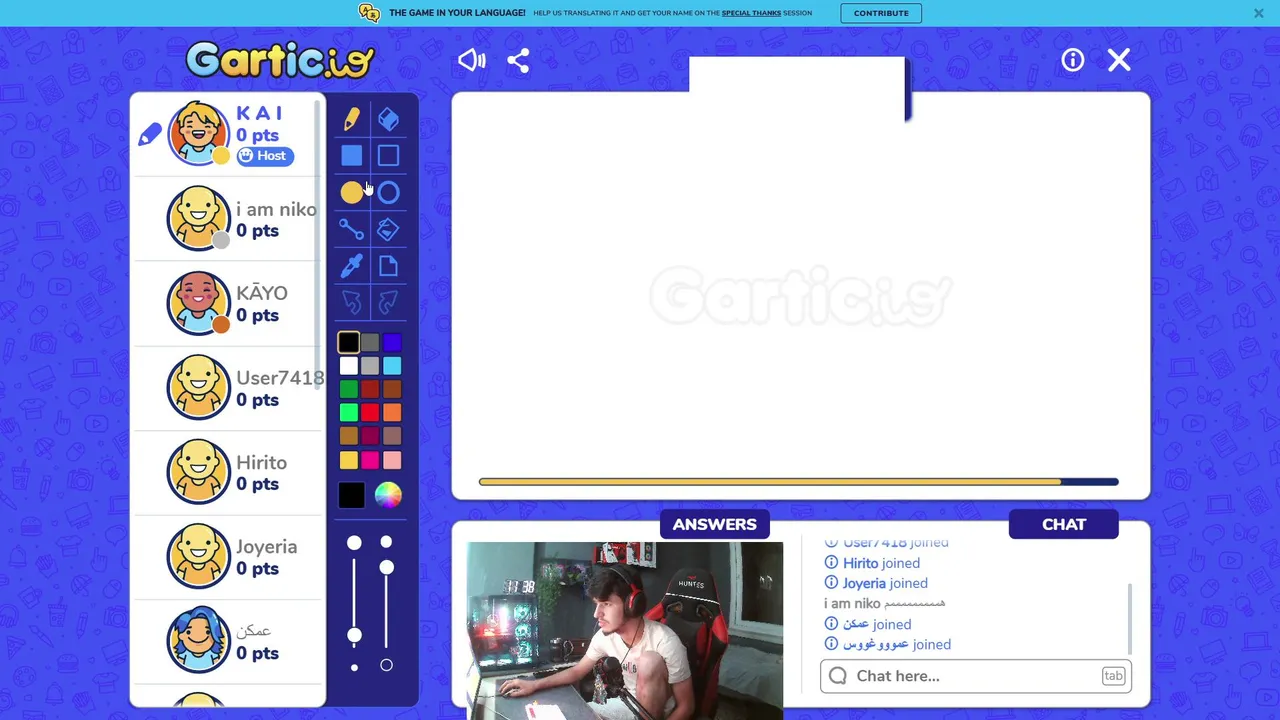1280x720 pixels.
Task: Focus the Chat here input field
Action: click(x=976, y=676)
